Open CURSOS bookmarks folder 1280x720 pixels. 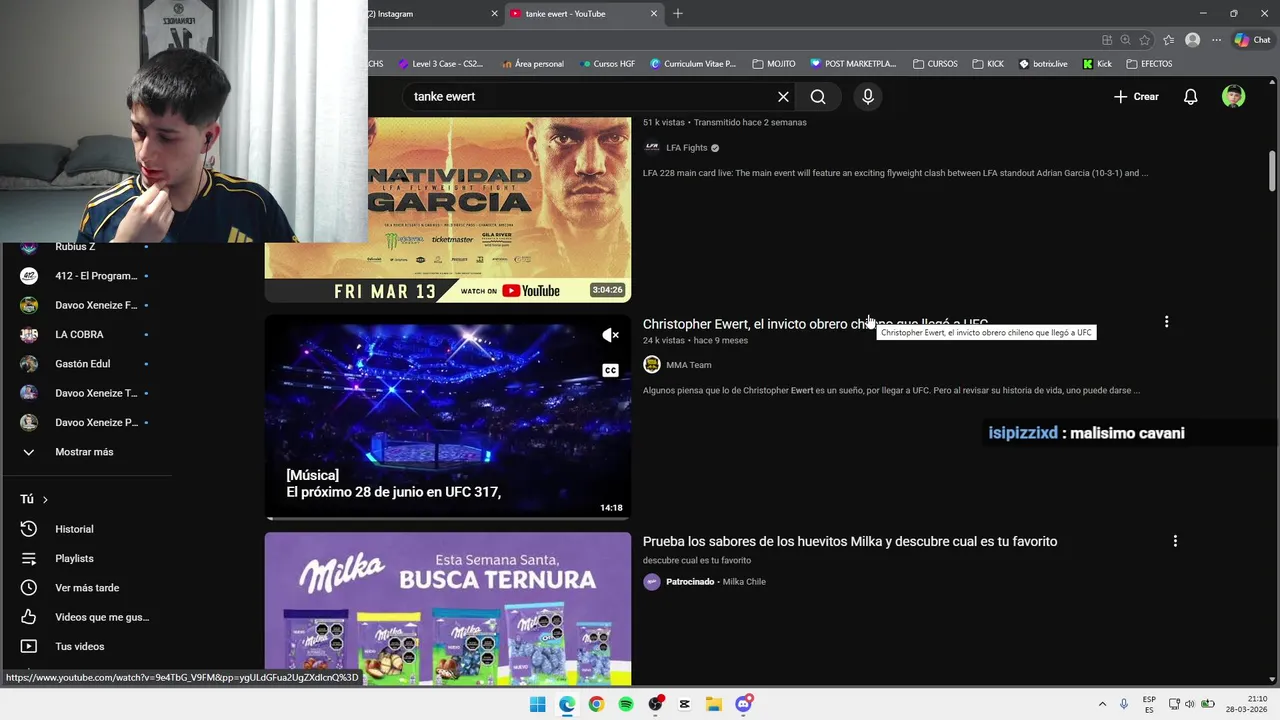point(935,64)
